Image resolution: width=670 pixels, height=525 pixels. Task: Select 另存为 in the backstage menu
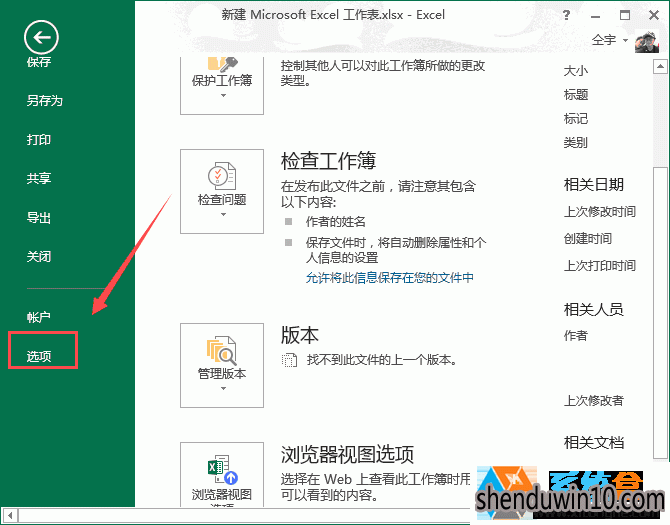44,101
